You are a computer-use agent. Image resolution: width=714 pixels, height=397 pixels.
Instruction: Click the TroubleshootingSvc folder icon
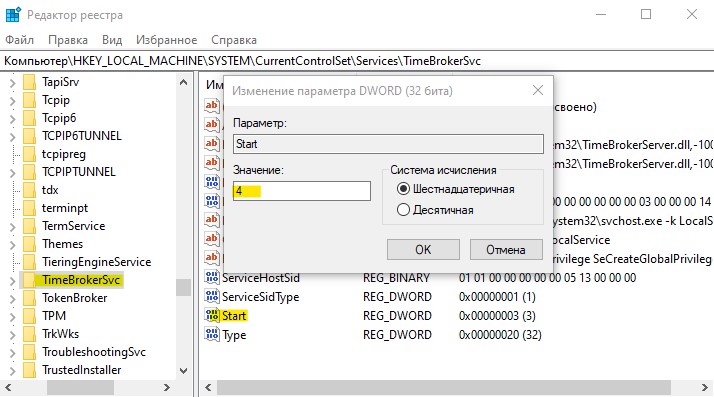pos(29,351)
